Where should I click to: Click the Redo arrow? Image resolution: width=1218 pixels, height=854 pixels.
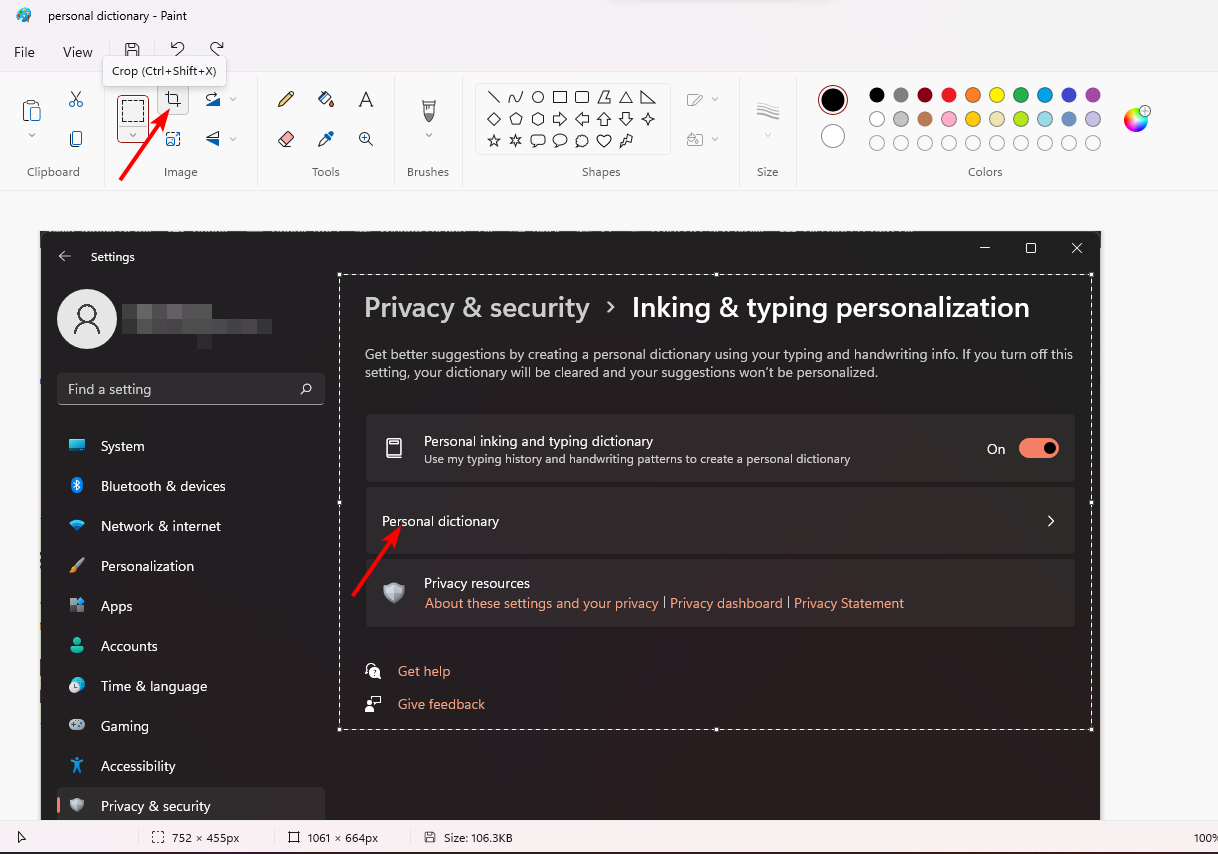217,48
